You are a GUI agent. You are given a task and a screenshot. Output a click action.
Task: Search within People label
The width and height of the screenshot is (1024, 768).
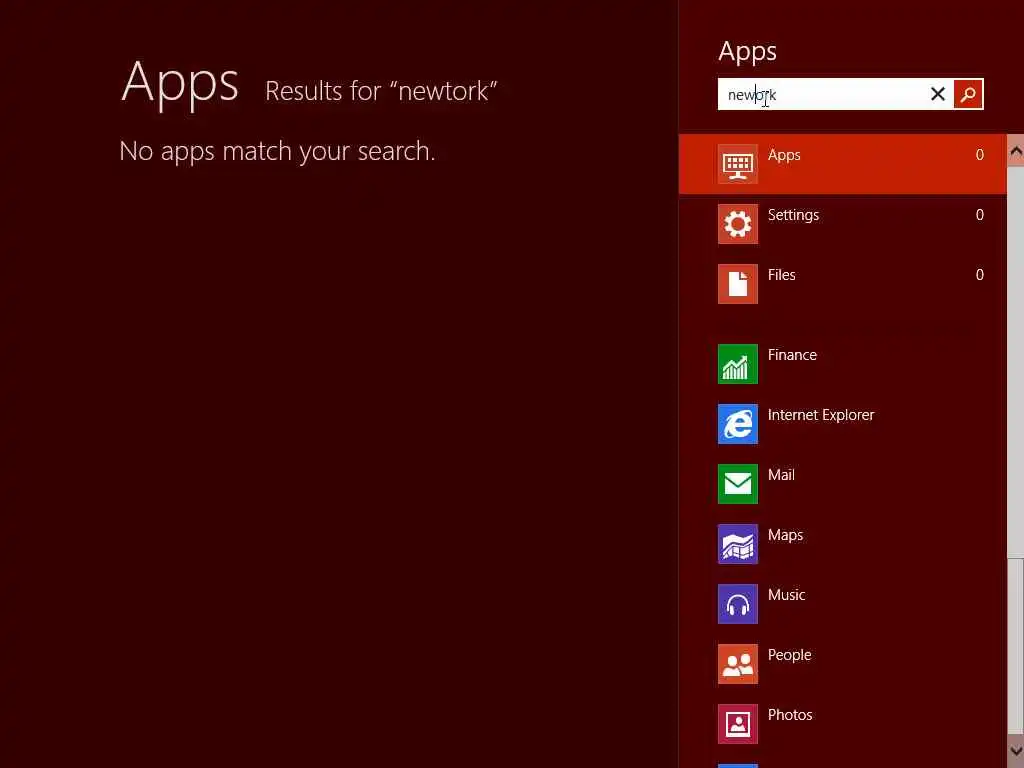pyautogui.click(x=789, y=655)
